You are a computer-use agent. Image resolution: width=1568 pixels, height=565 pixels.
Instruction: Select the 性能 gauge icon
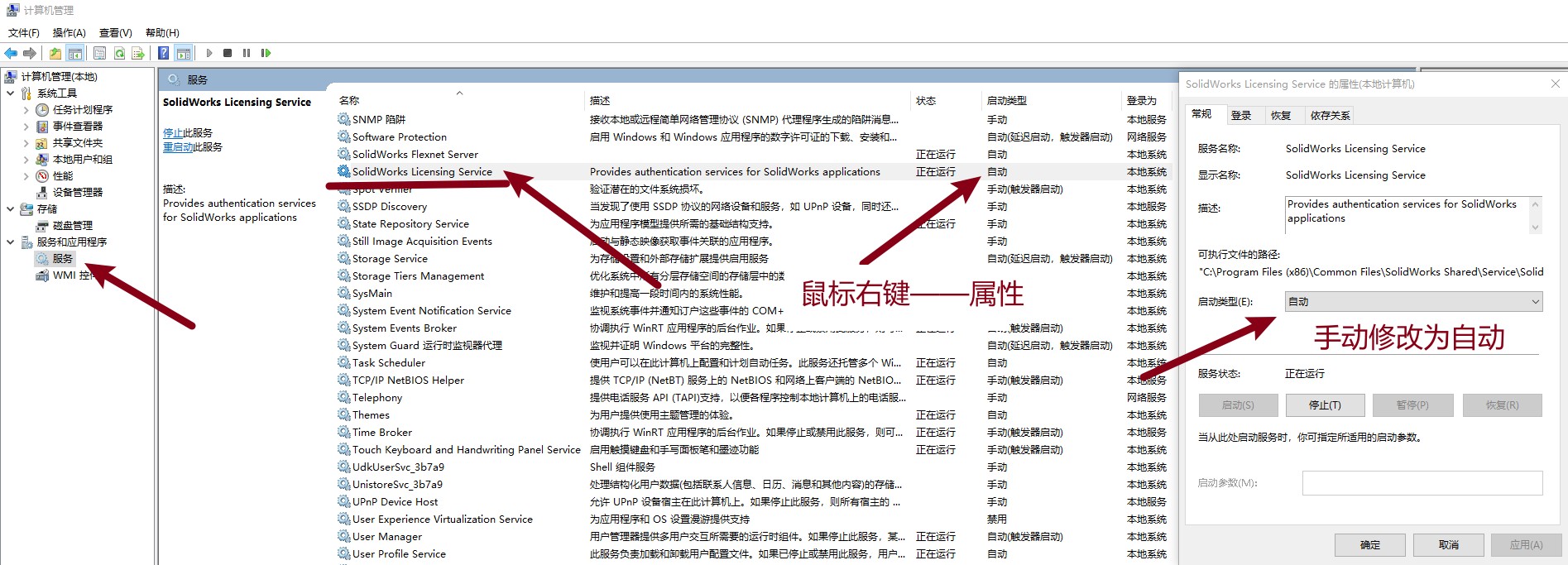point(42,175)
